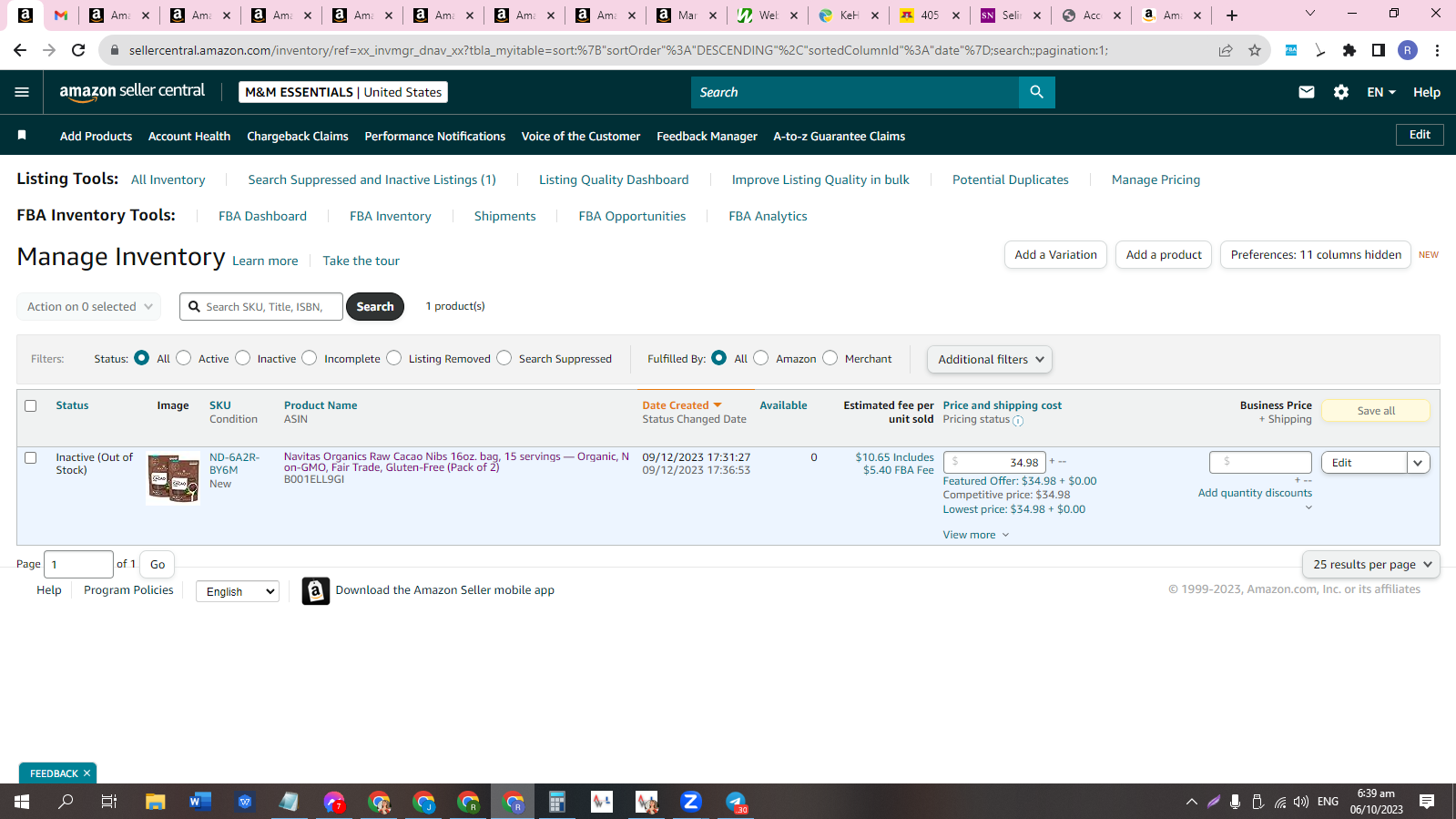Select the Search Suppressed status filter
This screenshot has width=1456, height=819.
click(504, 358)
